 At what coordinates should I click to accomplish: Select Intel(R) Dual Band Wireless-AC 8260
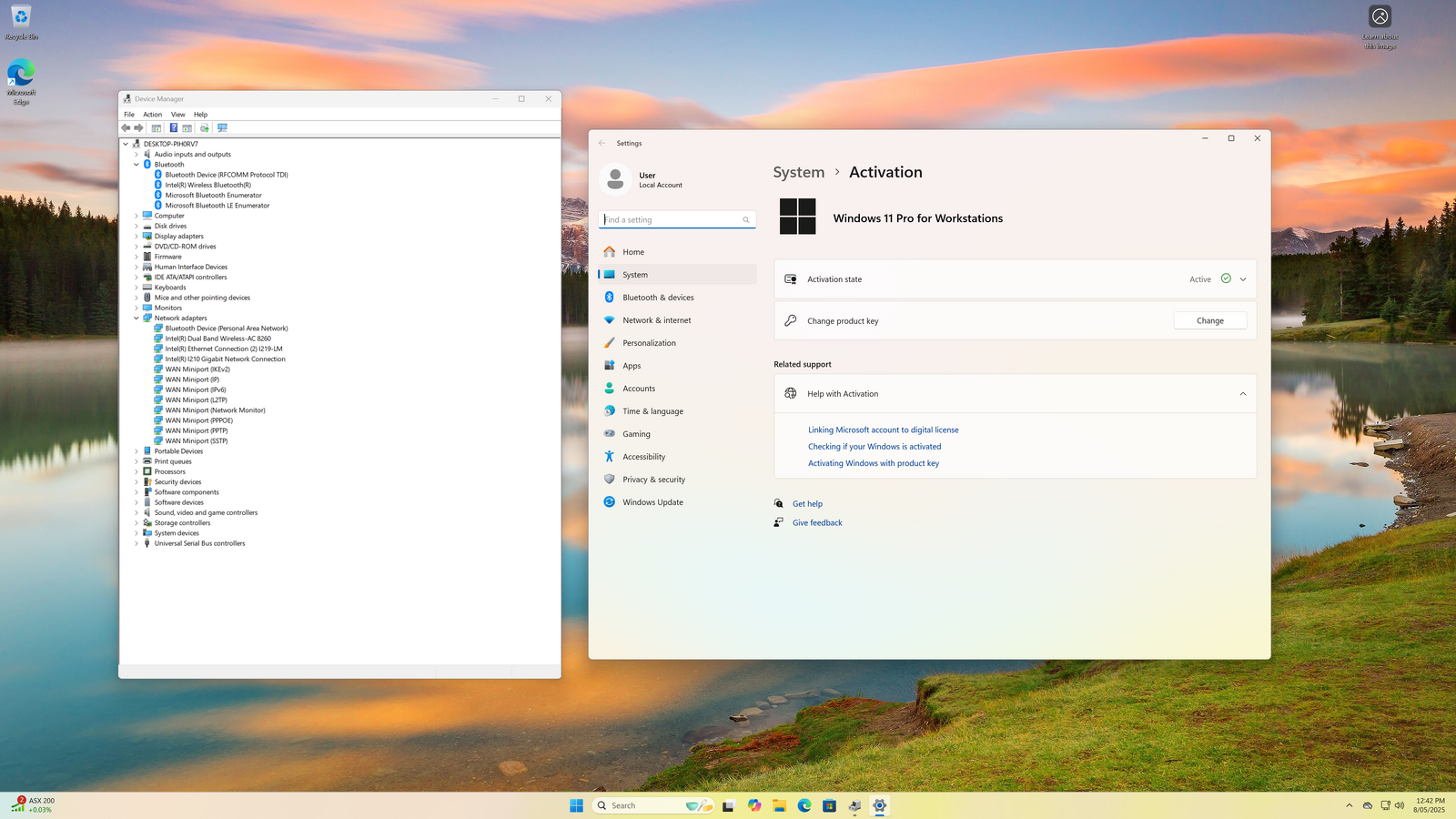(x=218, y=339)
